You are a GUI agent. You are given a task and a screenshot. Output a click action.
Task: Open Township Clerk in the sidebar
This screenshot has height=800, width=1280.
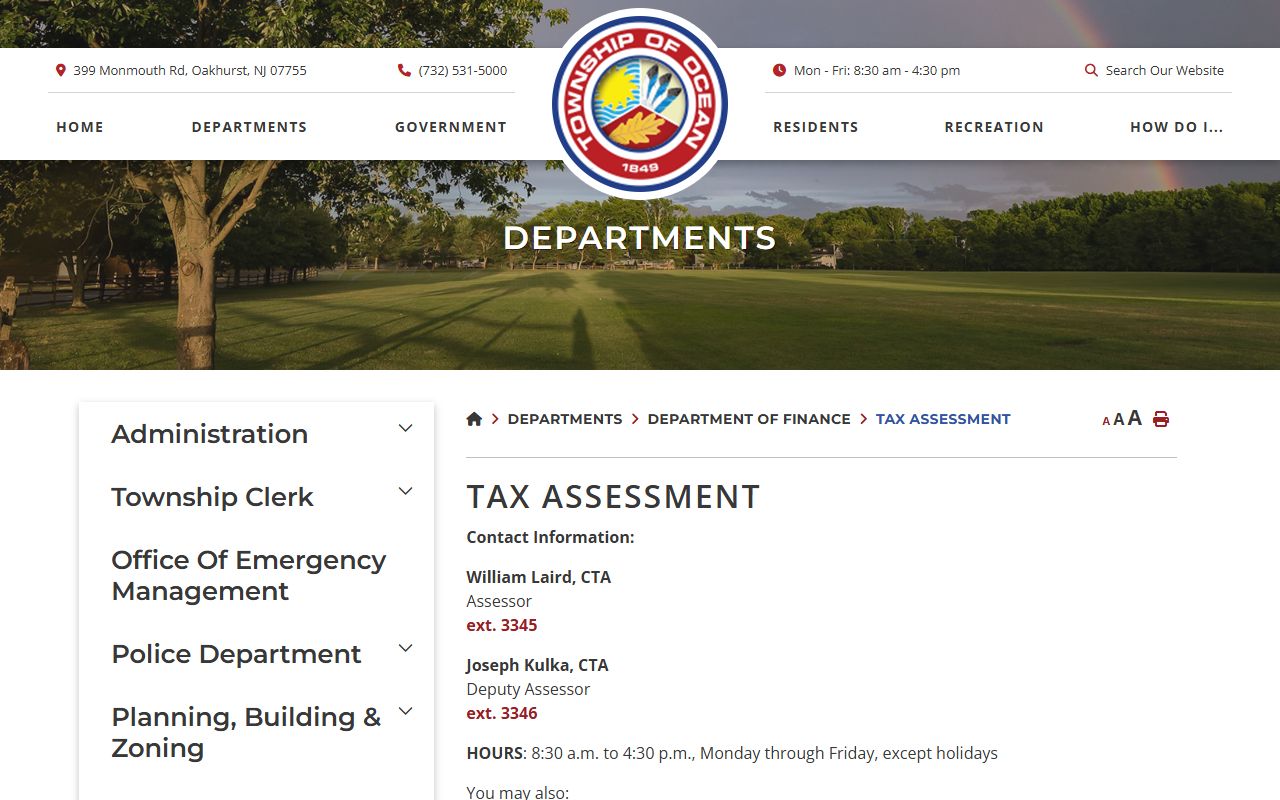212,497
